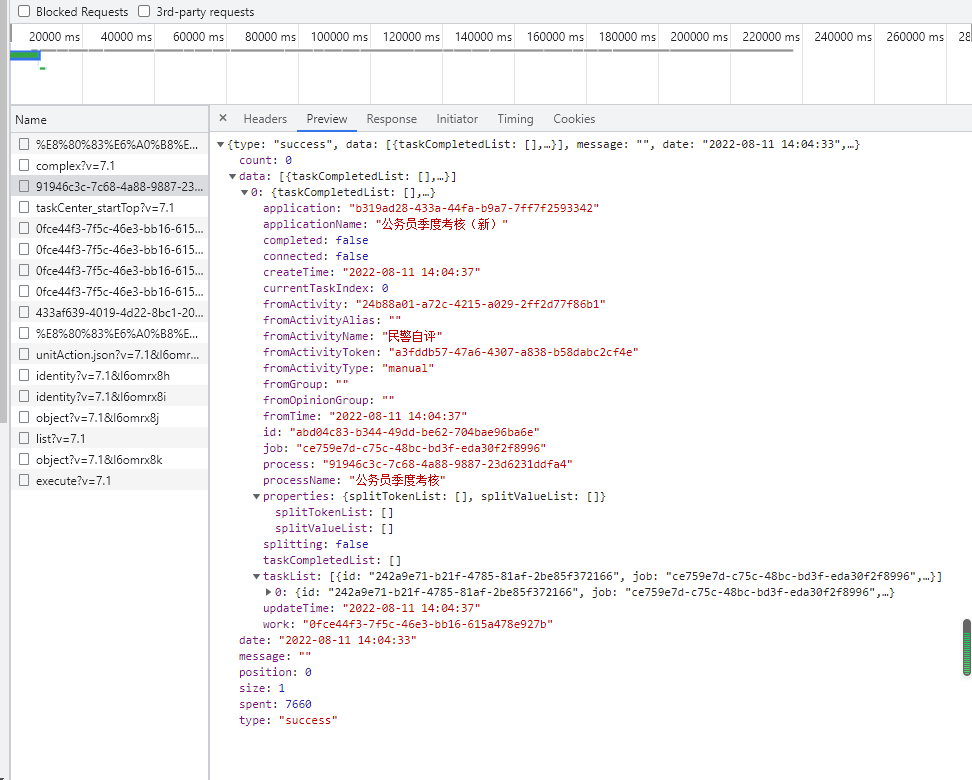The image size is (972, 780).
Task: Select the taskCenter_startTop?v=7.1 request
Action: tap(105, 207)
